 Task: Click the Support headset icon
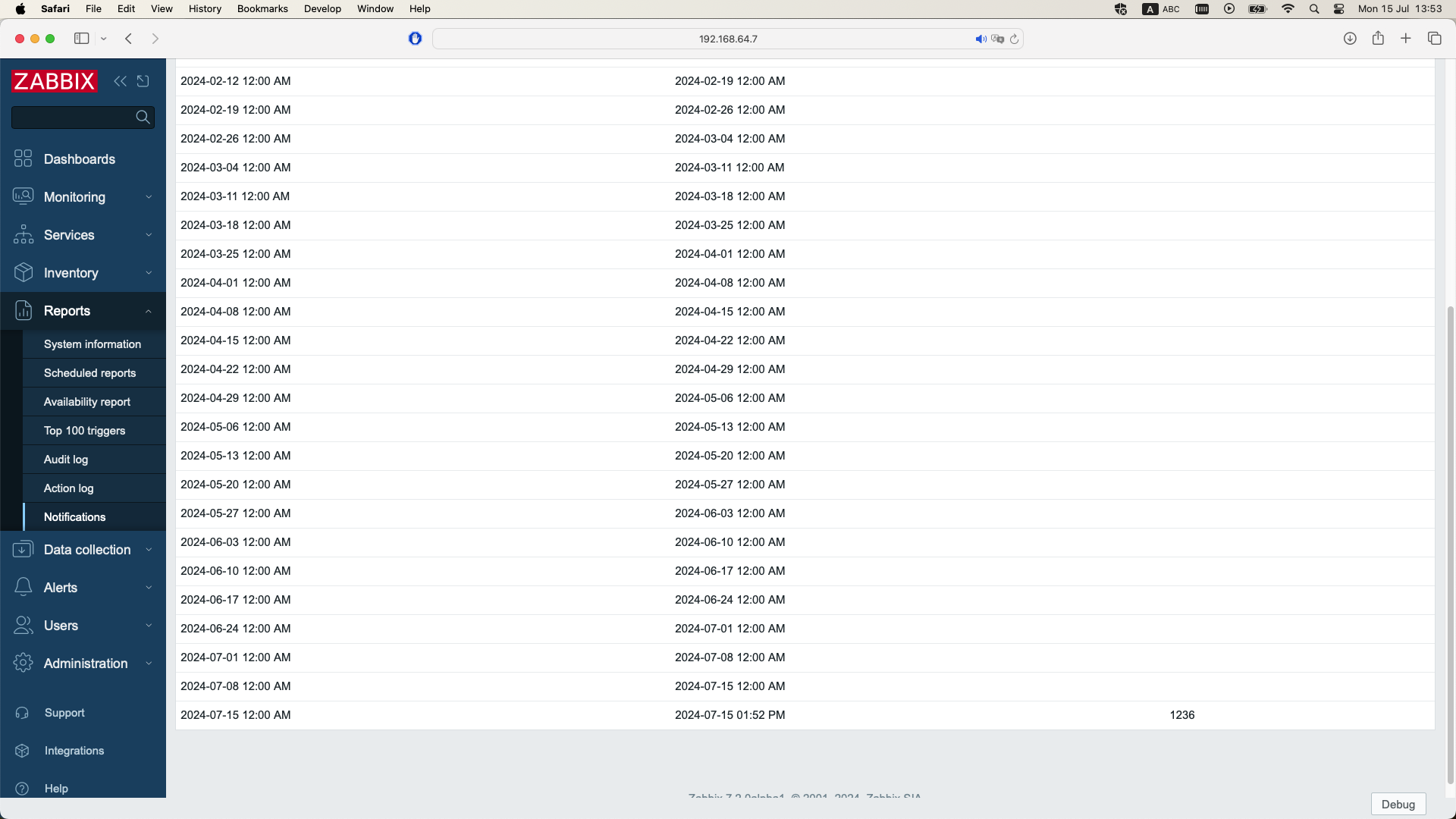[x=23, y=713]
